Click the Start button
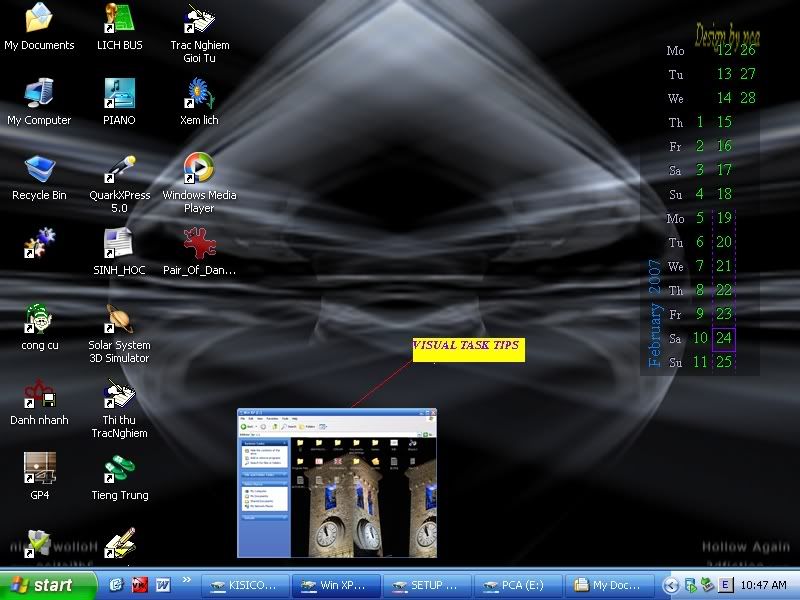This screenshot has width=800, height=600. coord(42,585)
